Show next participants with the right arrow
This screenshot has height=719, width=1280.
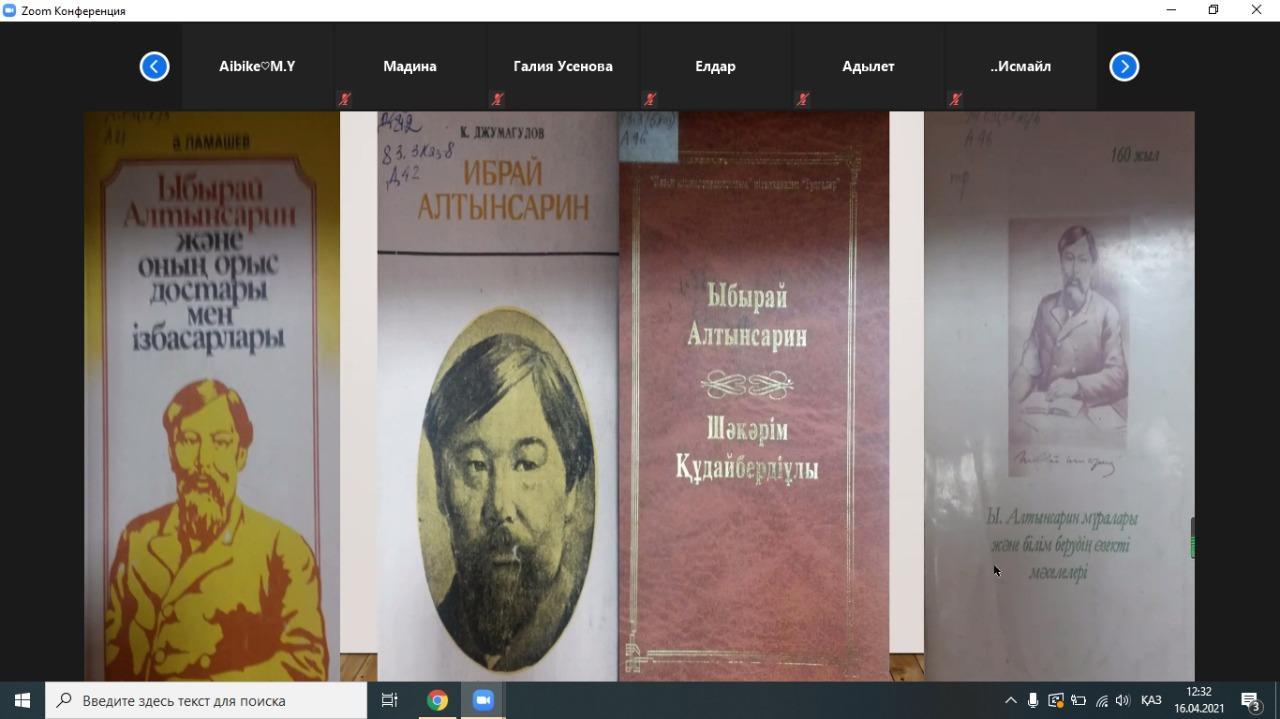1124,67
